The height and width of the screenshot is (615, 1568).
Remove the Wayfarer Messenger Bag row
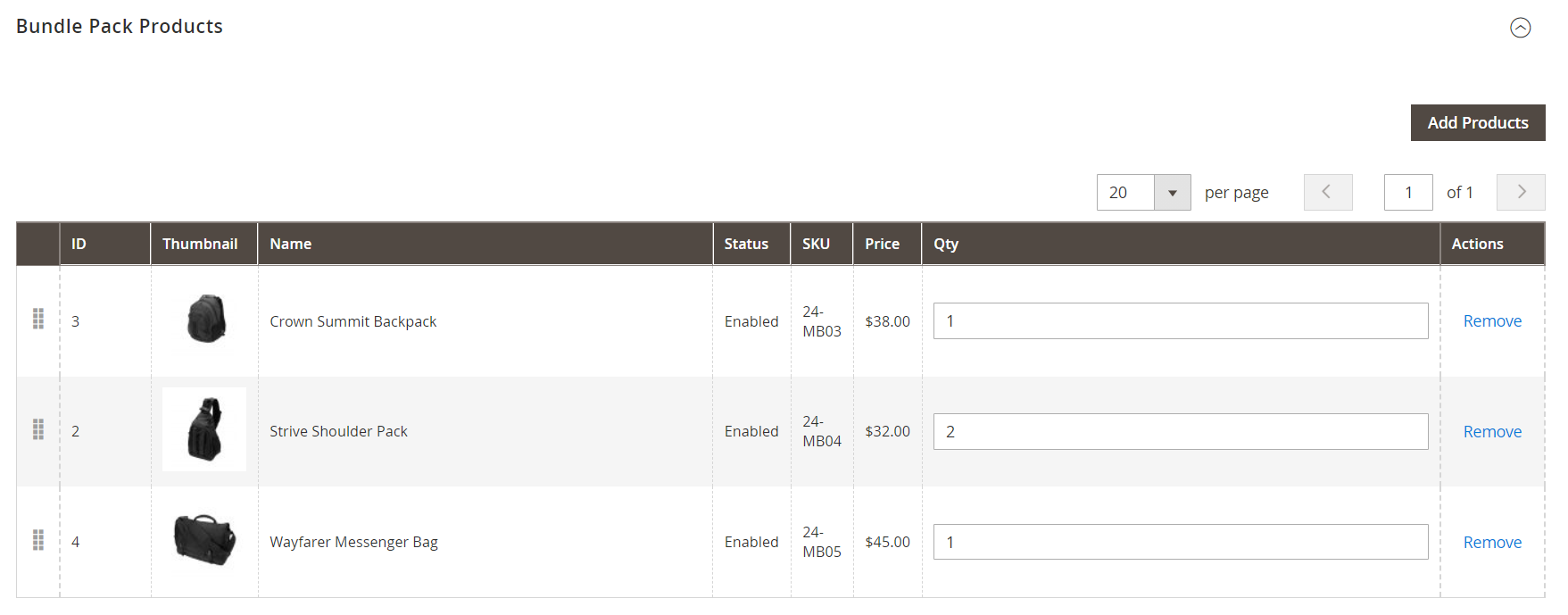coord(1491,543)
